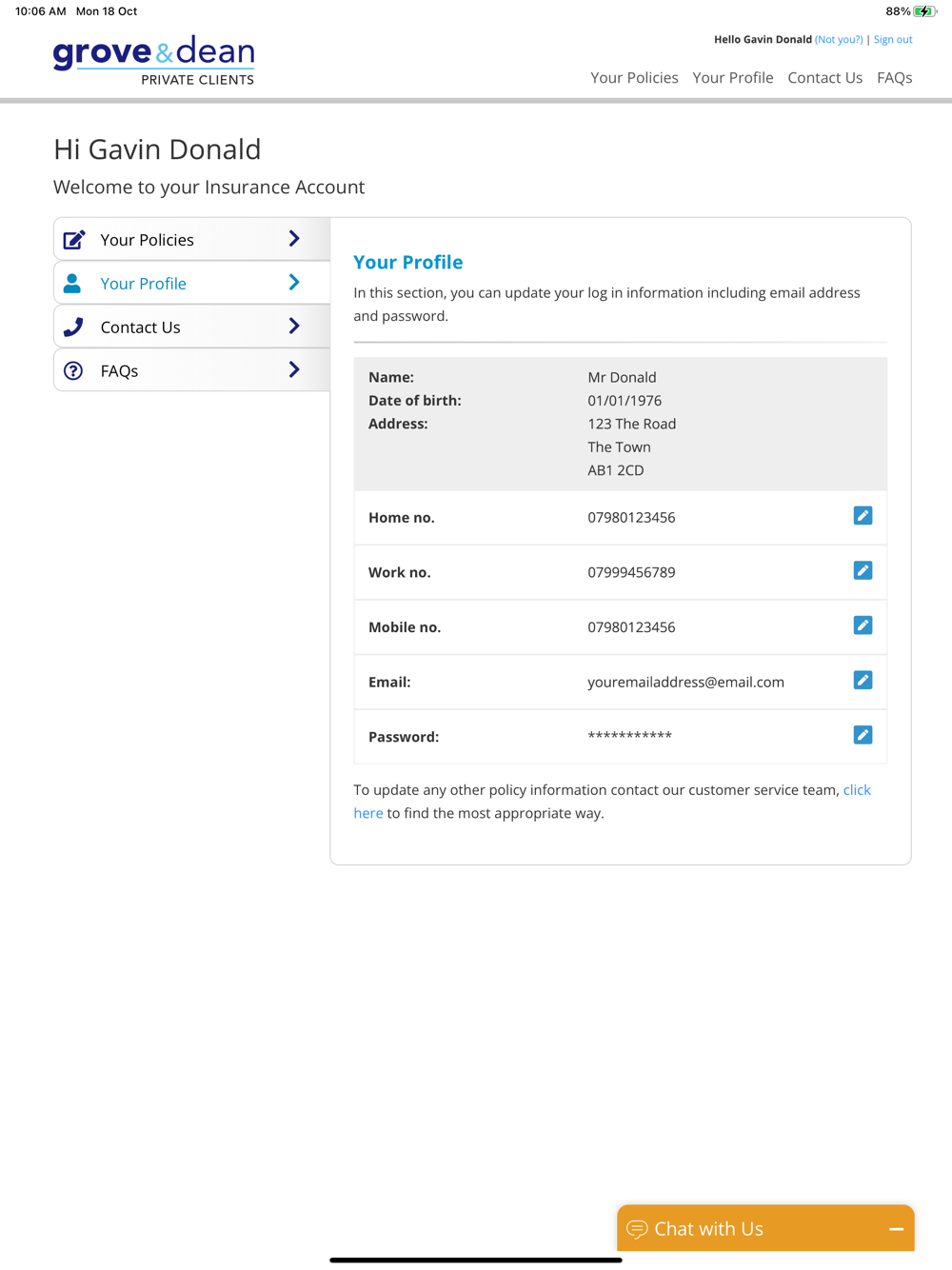Image resolution: width=952 pixels, height=1270 pixels.
Task: Click the (Not you?) link
Action: pyautogui.click(x=839, y=40)
